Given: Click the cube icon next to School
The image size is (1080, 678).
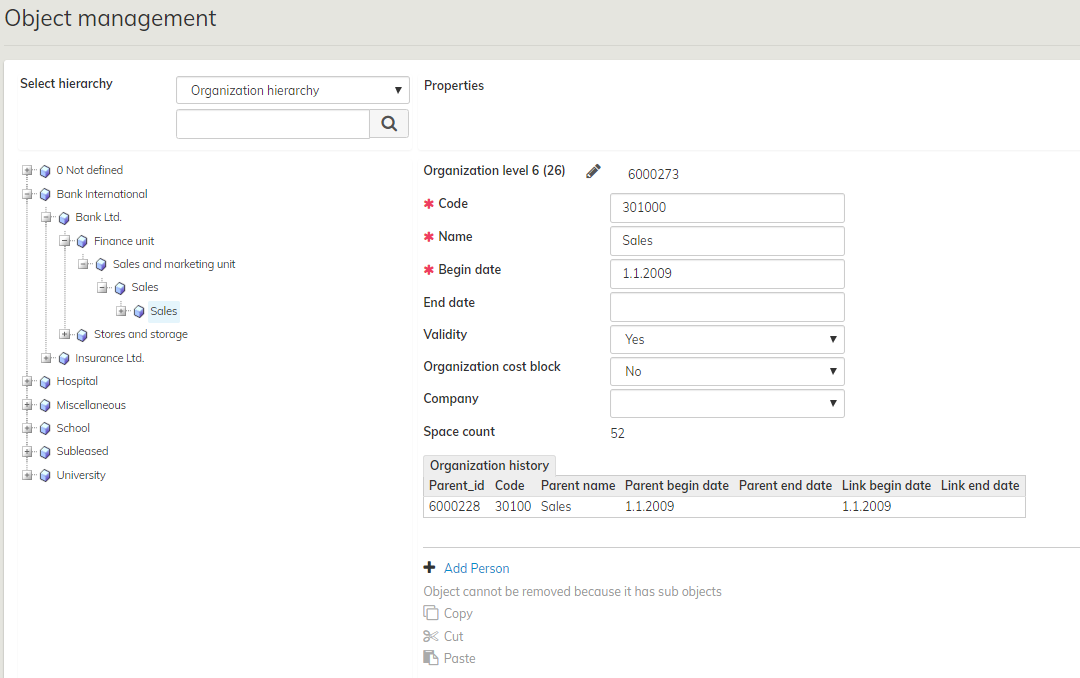Looking at the screenshot, I should tap(45, 429).
